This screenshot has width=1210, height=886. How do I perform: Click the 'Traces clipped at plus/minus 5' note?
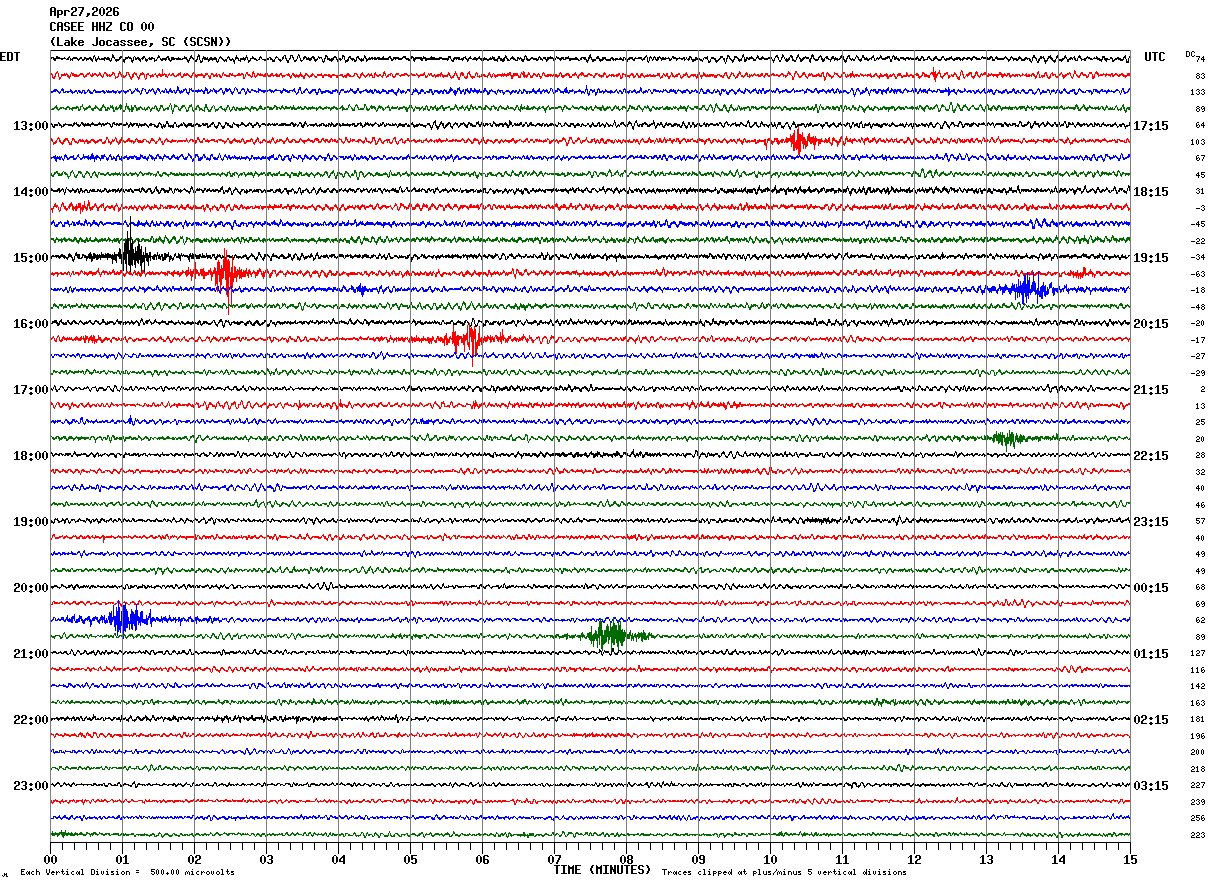click(x=784, y=873)
